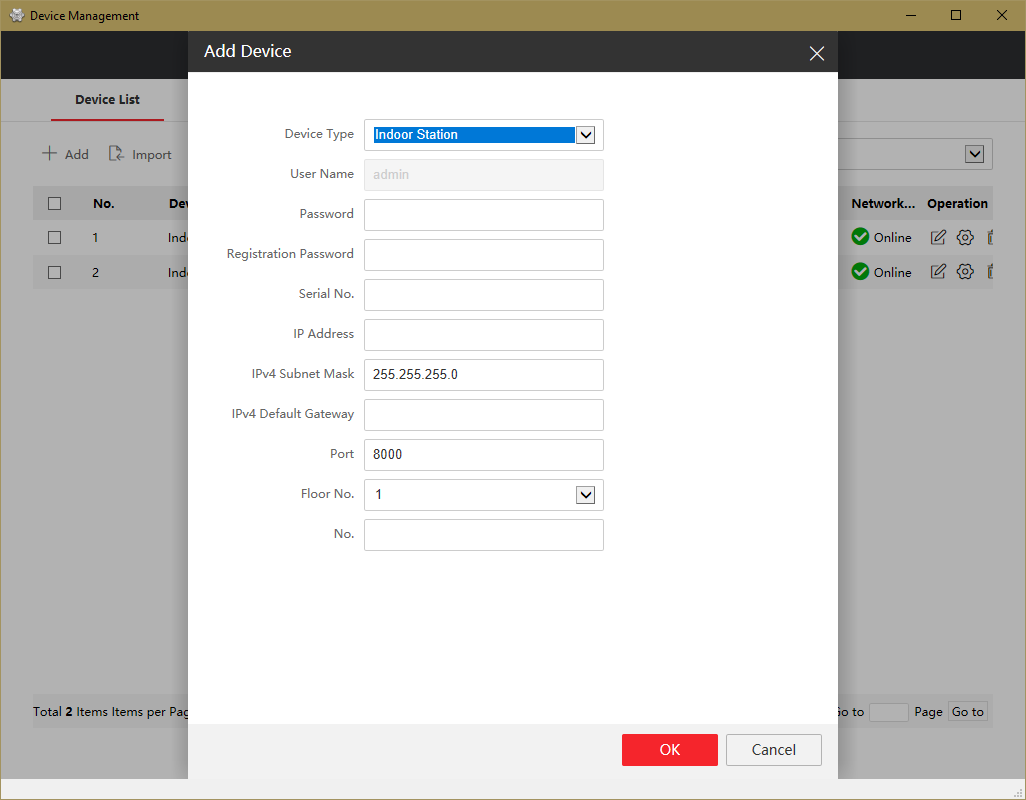Edit device in row 1 via pencil icon
1026x800 pixels.
(x=938, y=237)
